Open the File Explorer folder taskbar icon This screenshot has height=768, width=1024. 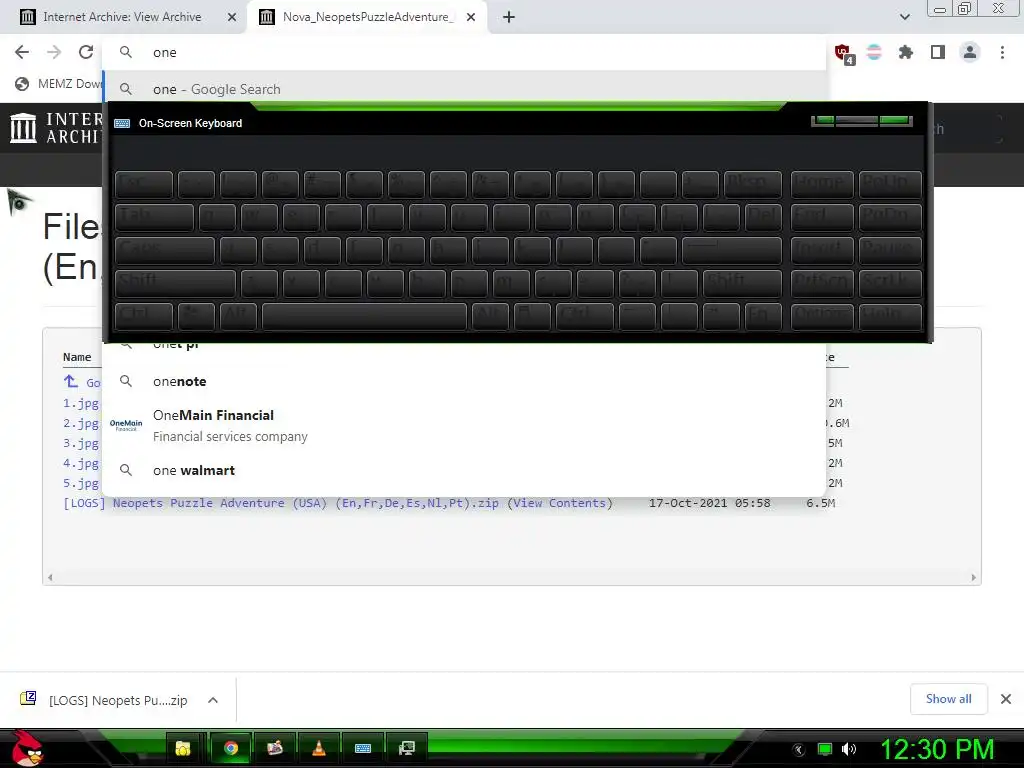tap(183, 748)
